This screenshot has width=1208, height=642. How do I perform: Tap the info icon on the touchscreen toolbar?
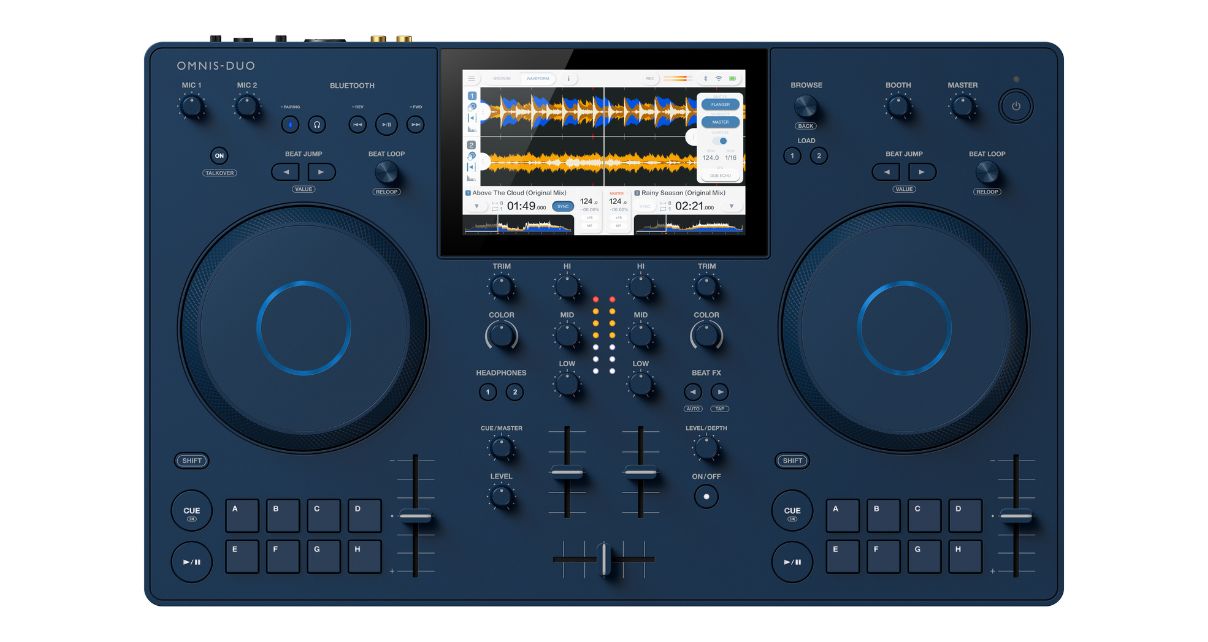point(569,78)
